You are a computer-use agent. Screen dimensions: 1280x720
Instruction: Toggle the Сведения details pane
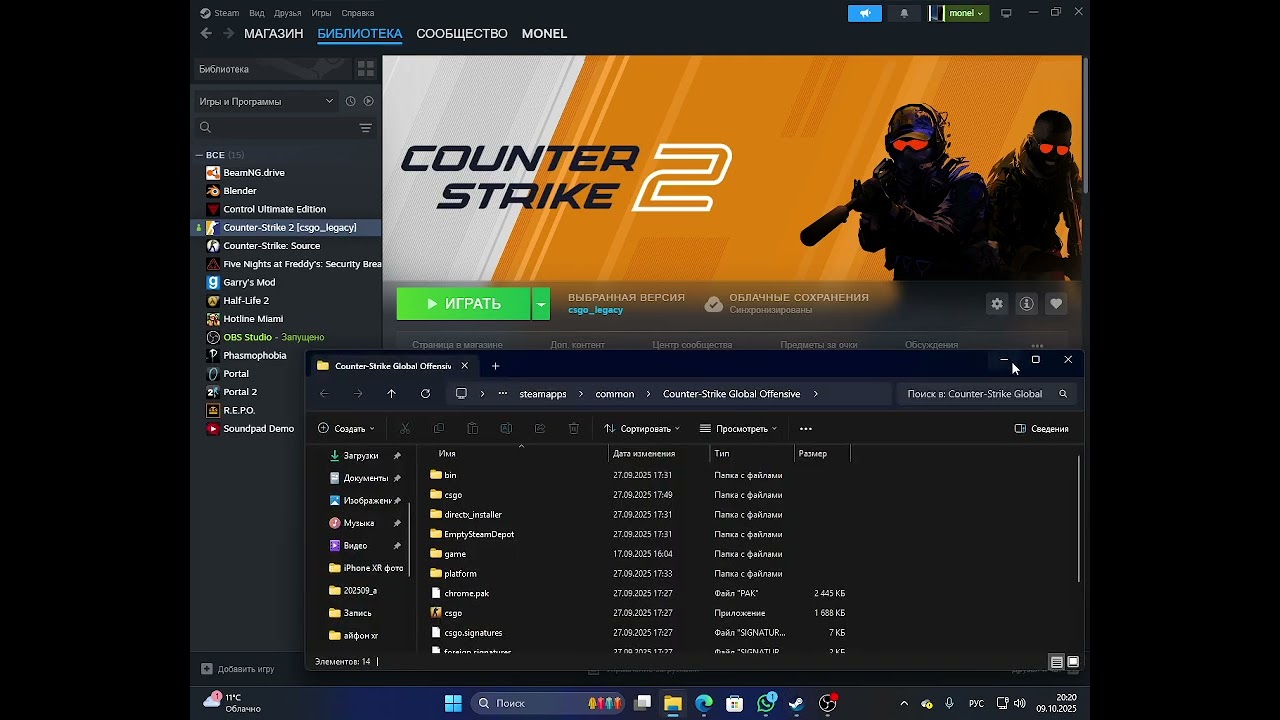[x=1042, y=429]
